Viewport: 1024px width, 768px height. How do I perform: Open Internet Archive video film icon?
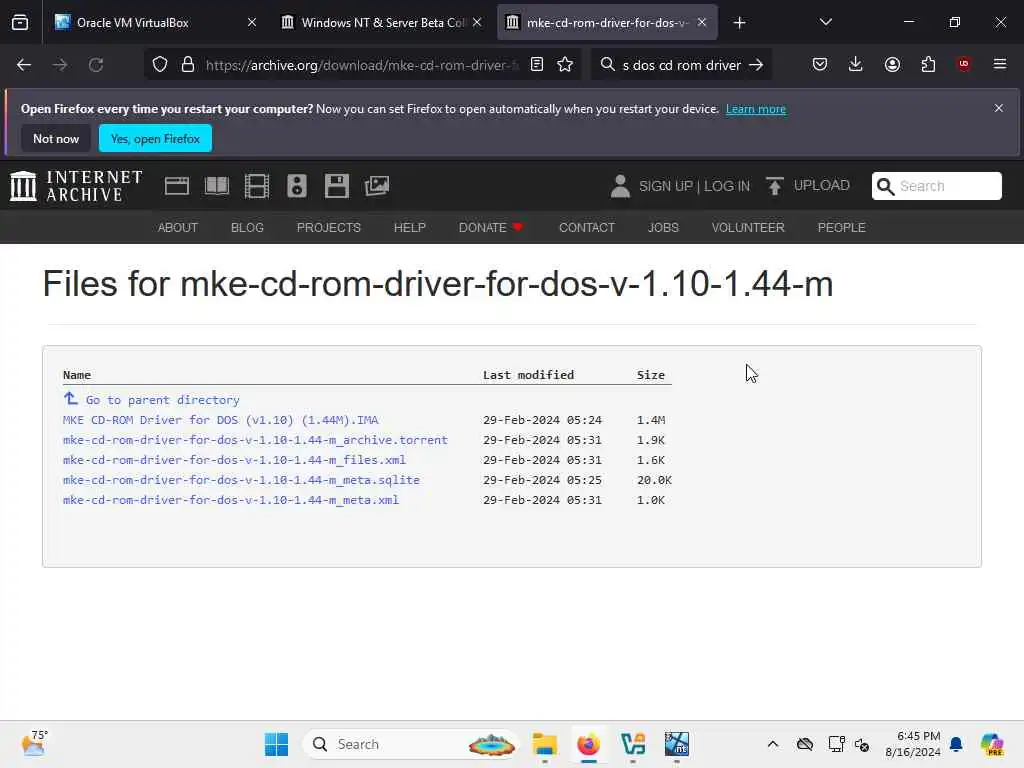coord(257,186)
